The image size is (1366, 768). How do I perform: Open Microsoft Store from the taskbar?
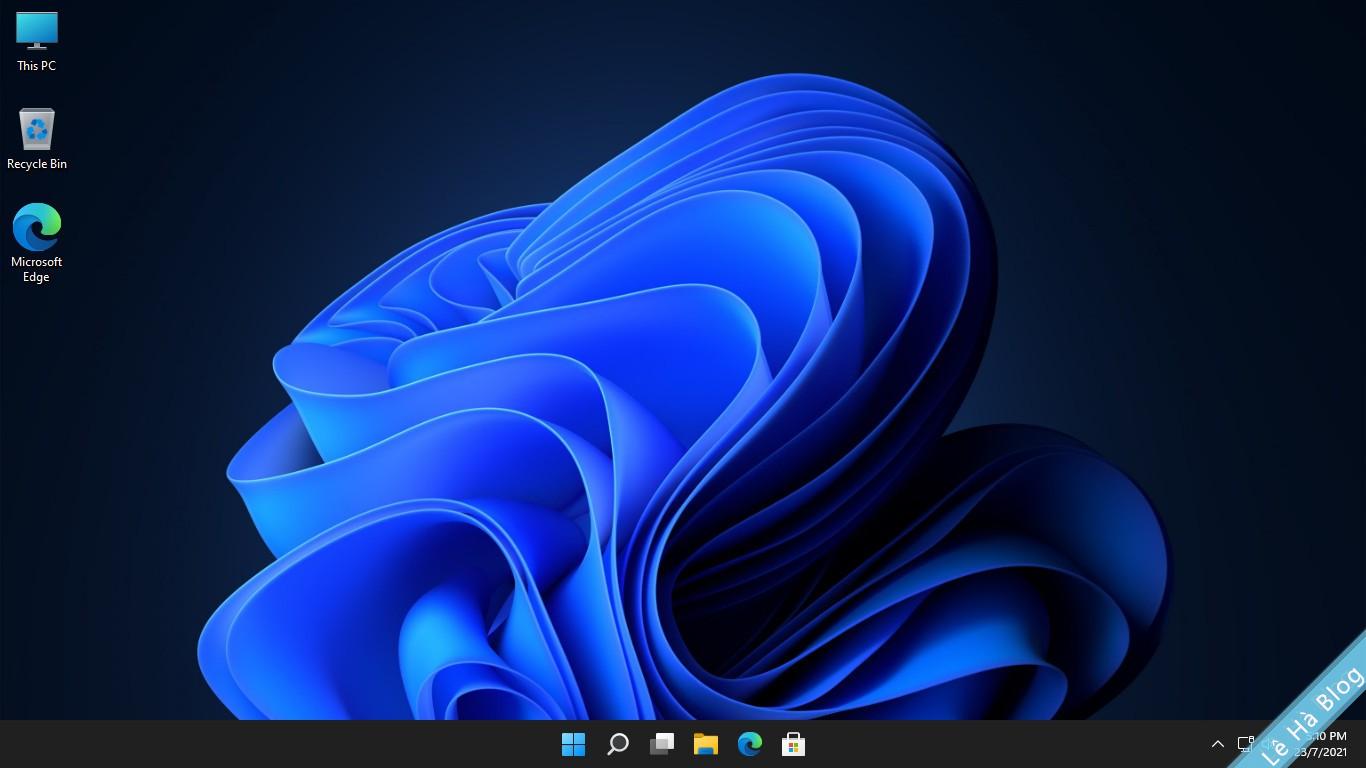pyautogui.click(x=794, y=744)
